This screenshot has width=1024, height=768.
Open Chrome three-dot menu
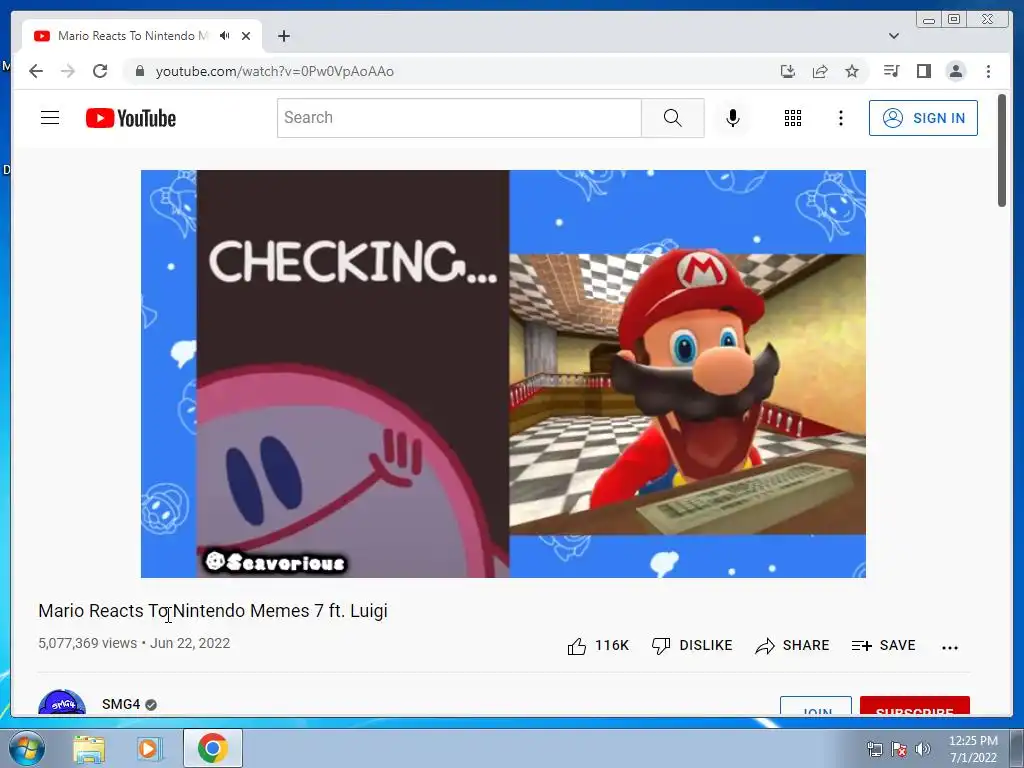tap(988, 71)
